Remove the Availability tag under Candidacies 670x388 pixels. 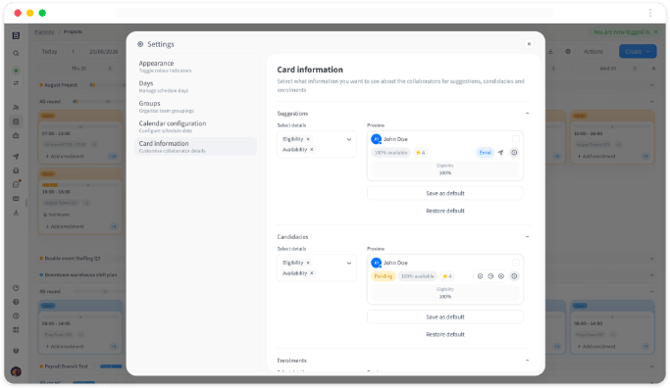[x=312, y=273]
